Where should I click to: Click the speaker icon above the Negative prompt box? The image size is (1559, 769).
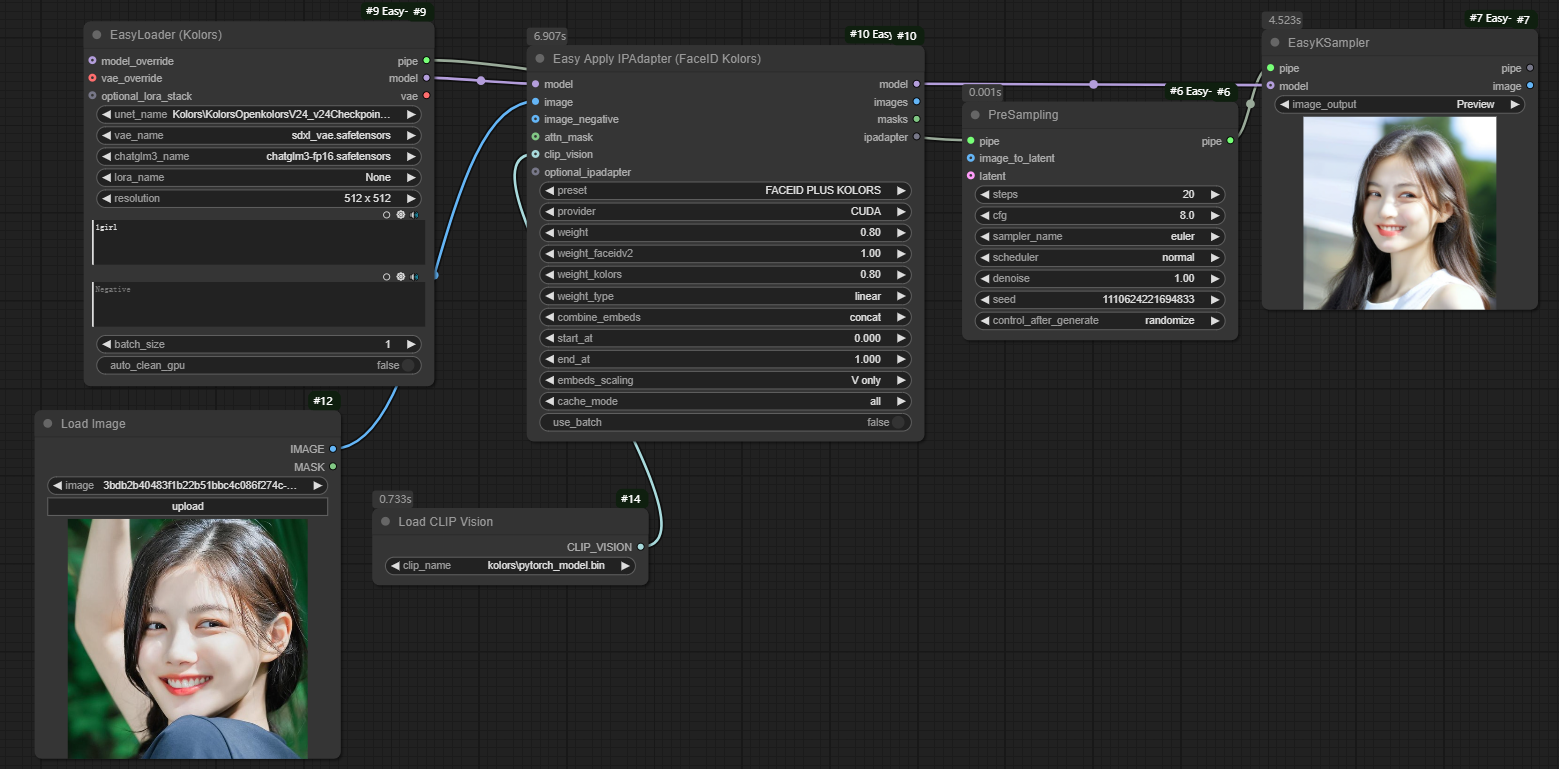(414, 276)
